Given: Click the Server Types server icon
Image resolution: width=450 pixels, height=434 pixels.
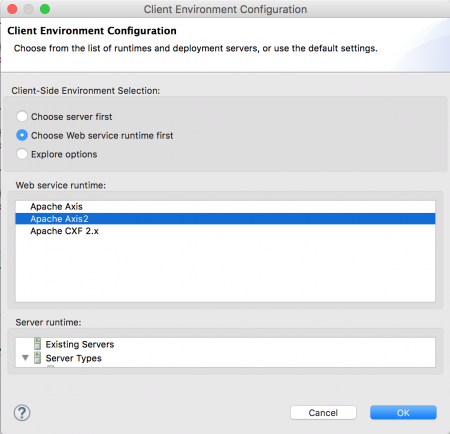Looking at the screenshot, I should [x=37, y=358].
